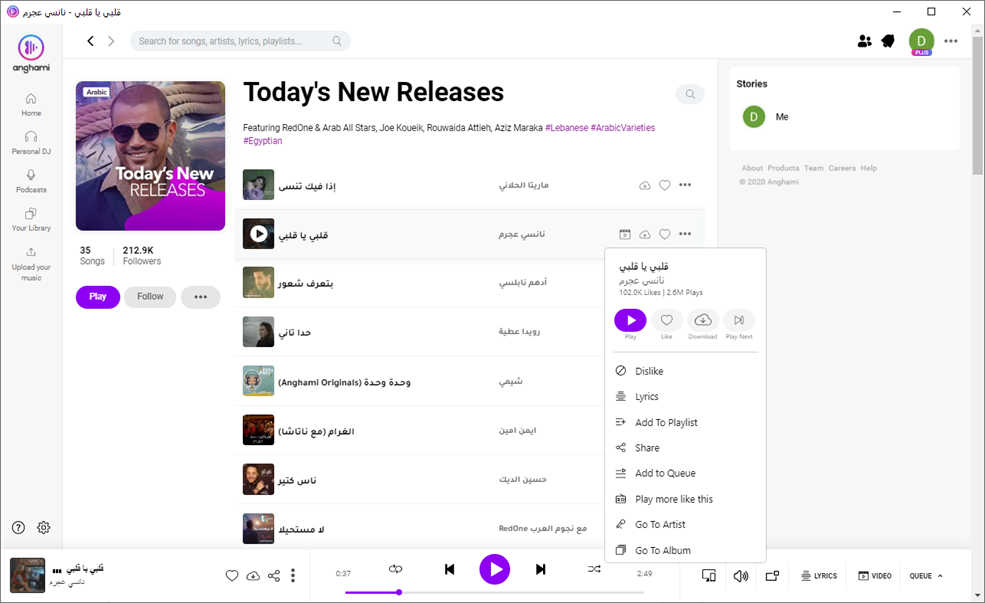Open the settings gear icon
The height and width of the screenshot is (603, 985).
coord(43,528)
